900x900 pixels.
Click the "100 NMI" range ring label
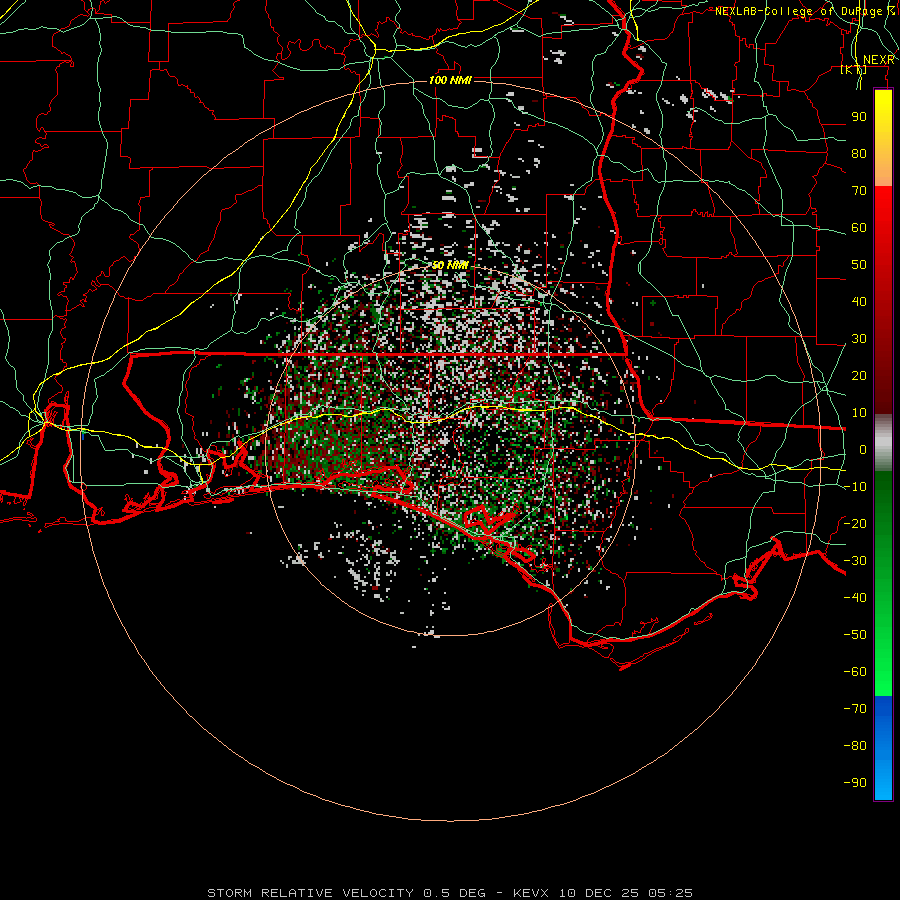pyautogui.click(x=451, y=80)
